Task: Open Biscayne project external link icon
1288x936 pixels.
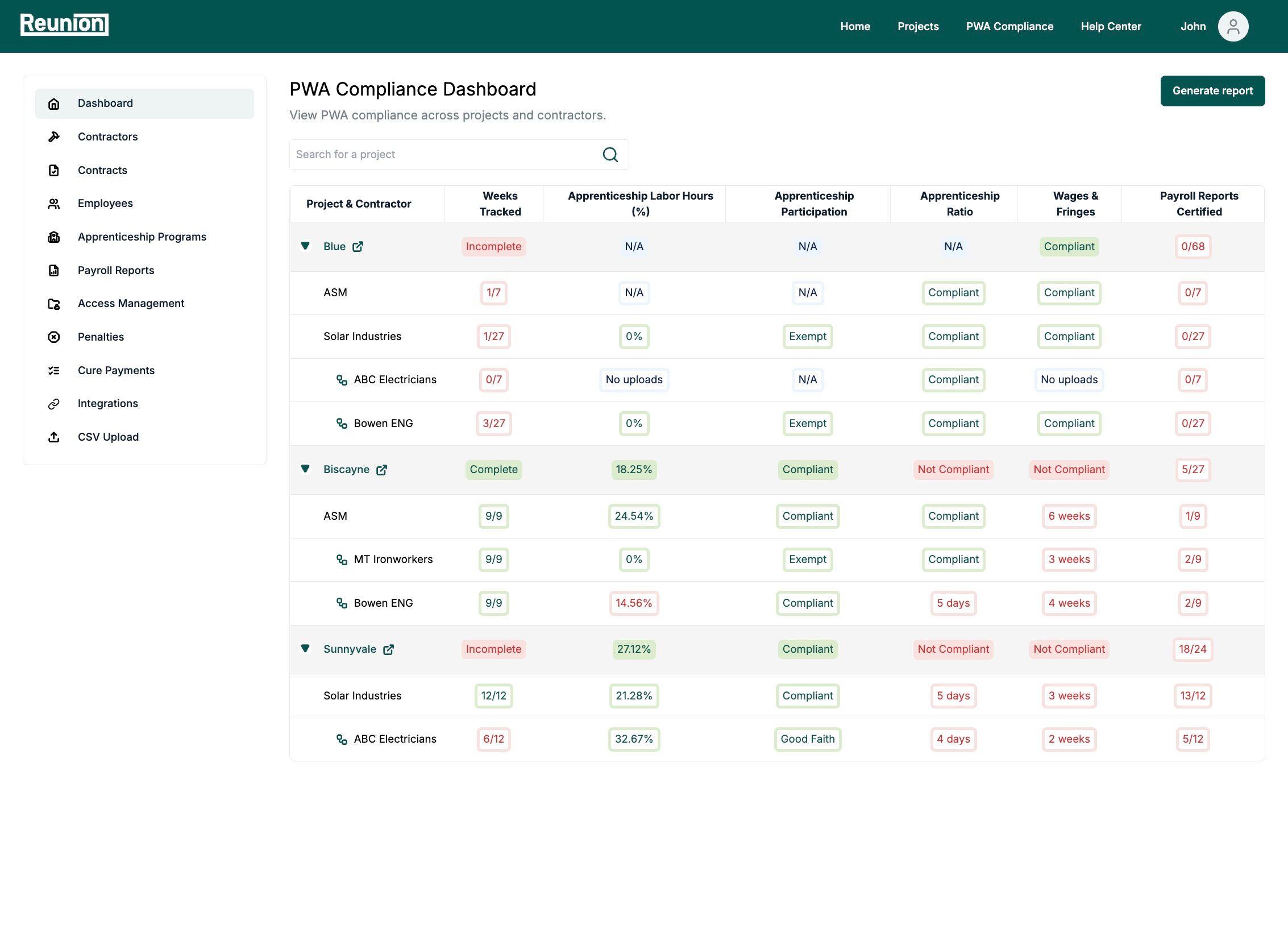Action: click(x=381, y=470)
